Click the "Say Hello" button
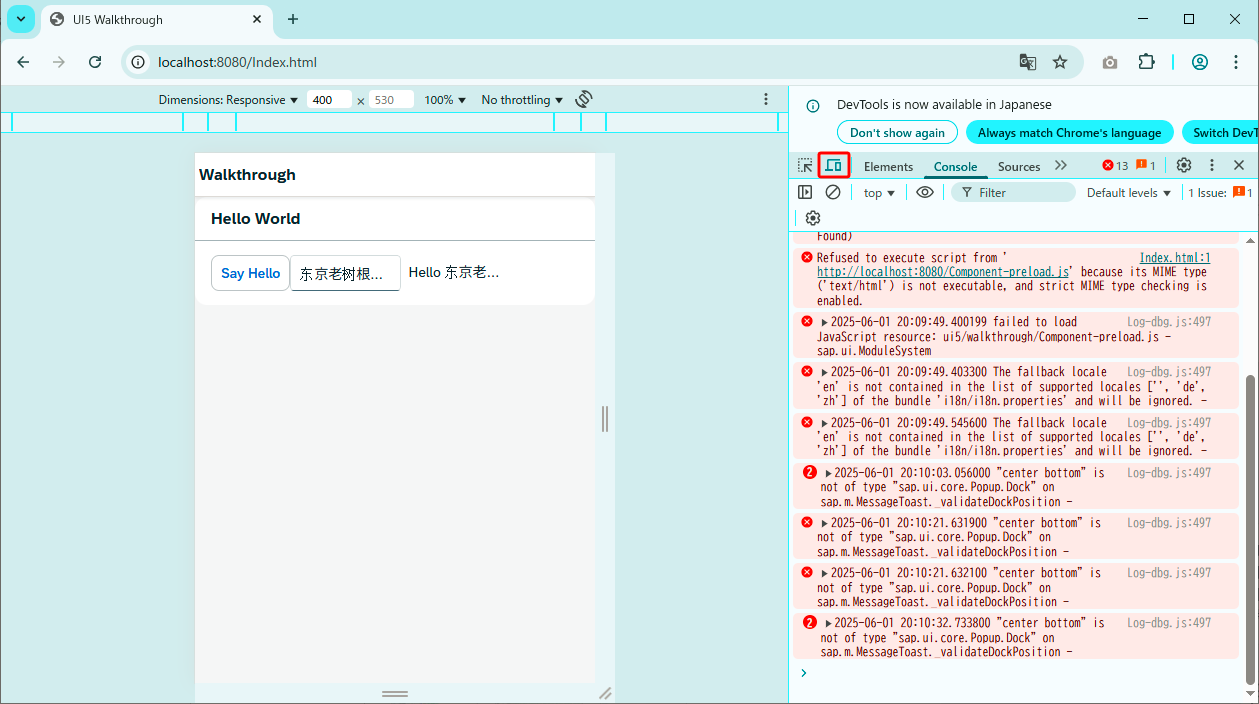This screenshot has height=704, width=1259. point(250,272)
